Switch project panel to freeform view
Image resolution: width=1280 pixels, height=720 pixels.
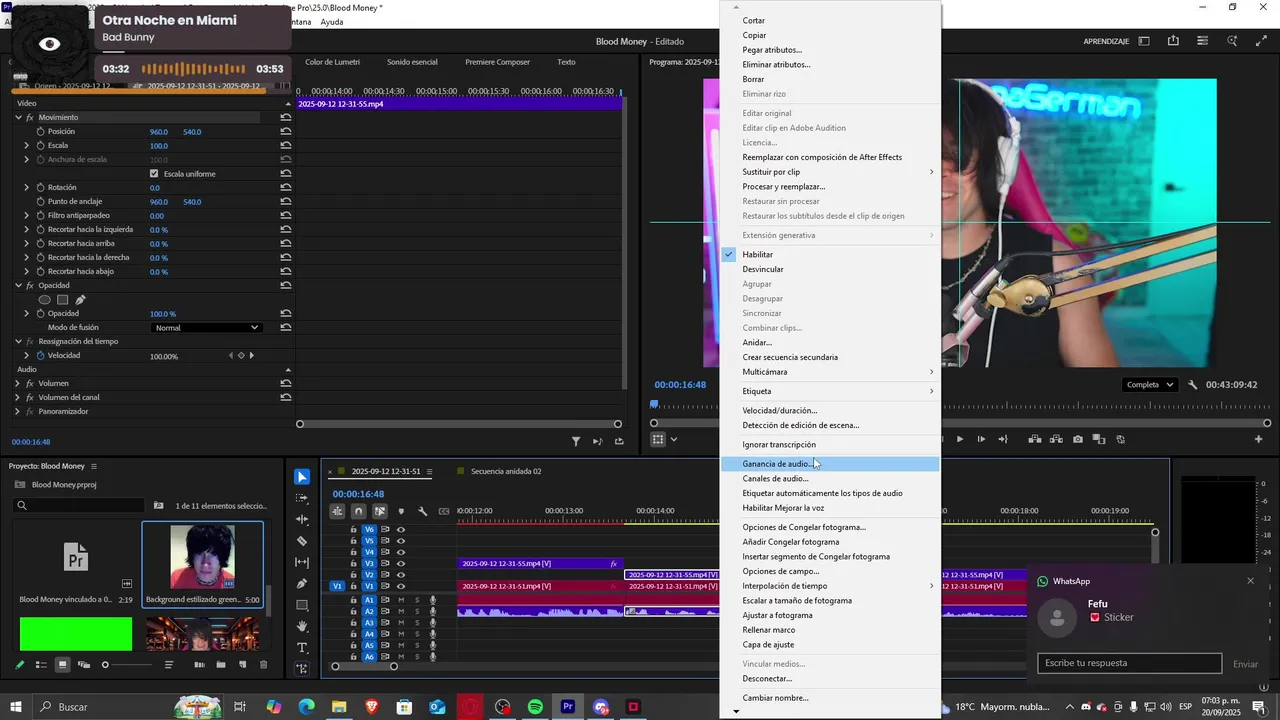pyautogui.click(x=84, y=665)
